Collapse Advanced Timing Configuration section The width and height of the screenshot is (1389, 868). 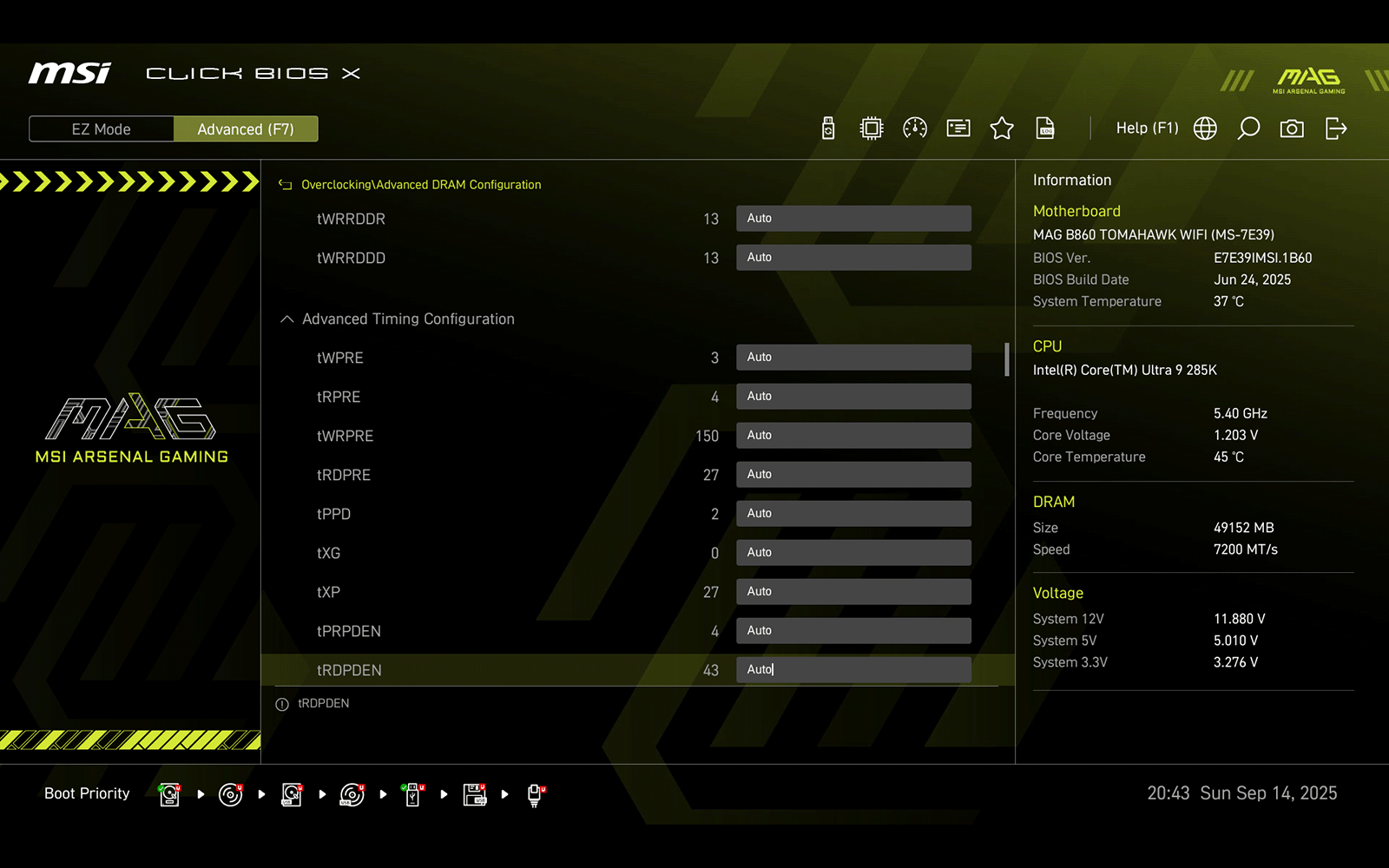pyautogui.click(x=287, y=319)
